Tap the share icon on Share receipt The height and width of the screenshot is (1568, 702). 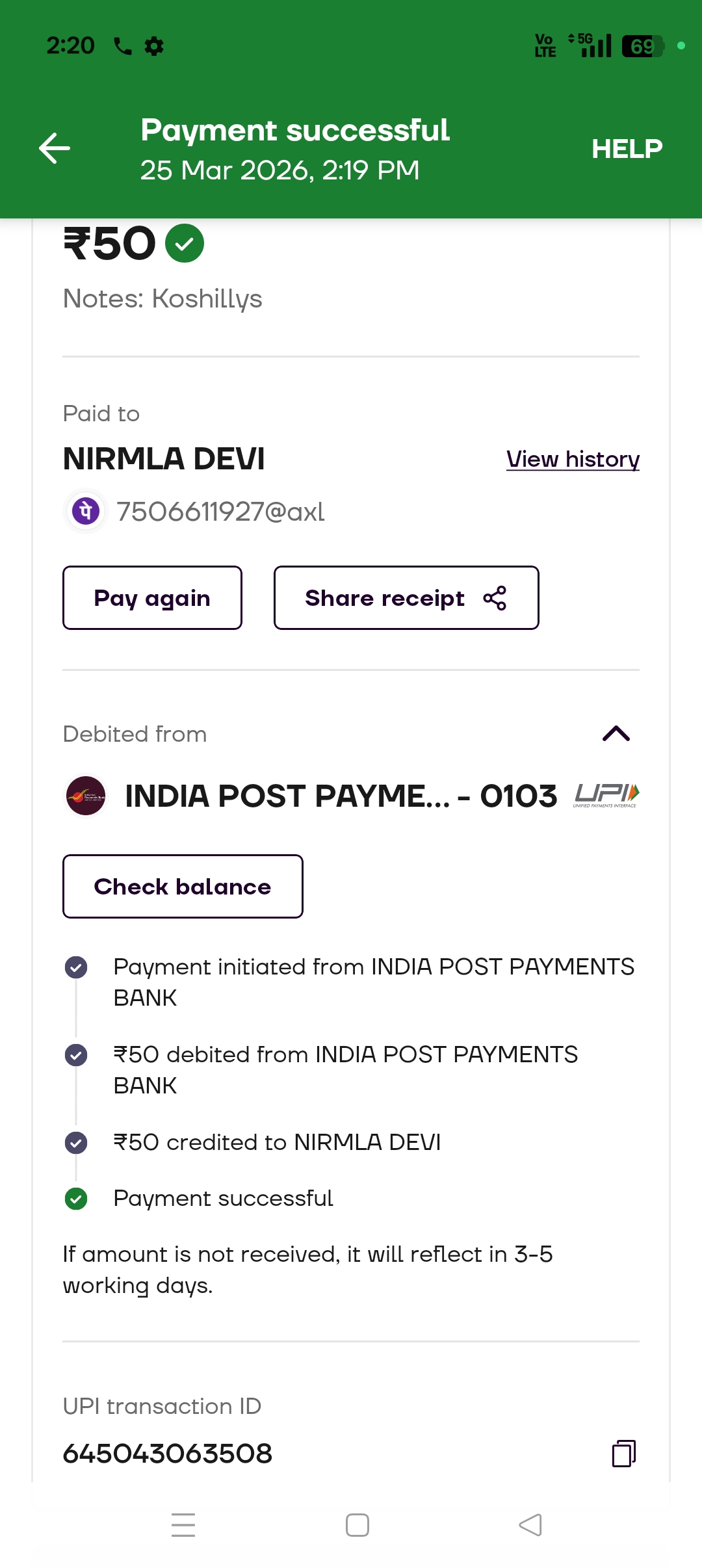495,598
